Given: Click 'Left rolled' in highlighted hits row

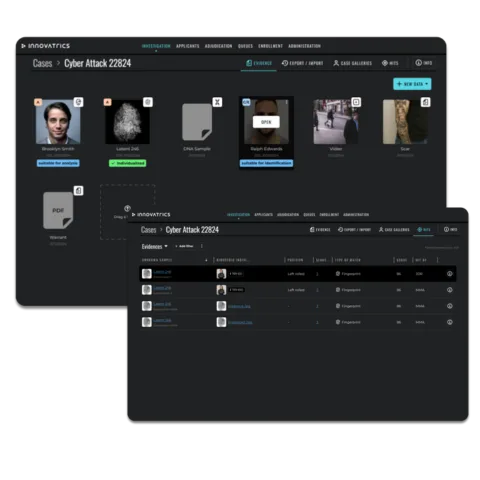Looking at the screenshot, I should tap(296, 274).
